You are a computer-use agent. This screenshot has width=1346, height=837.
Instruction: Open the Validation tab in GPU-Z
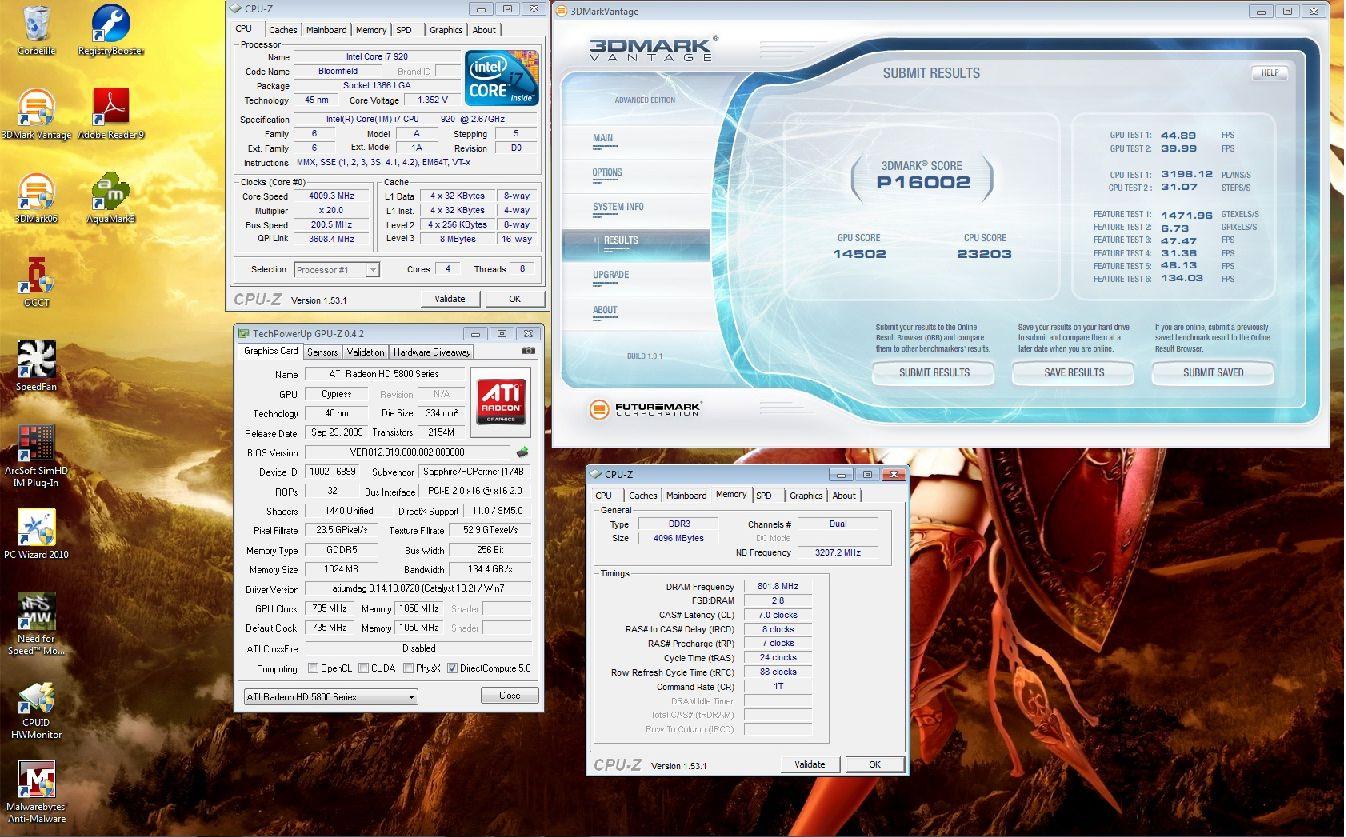[x=364, y=352]
